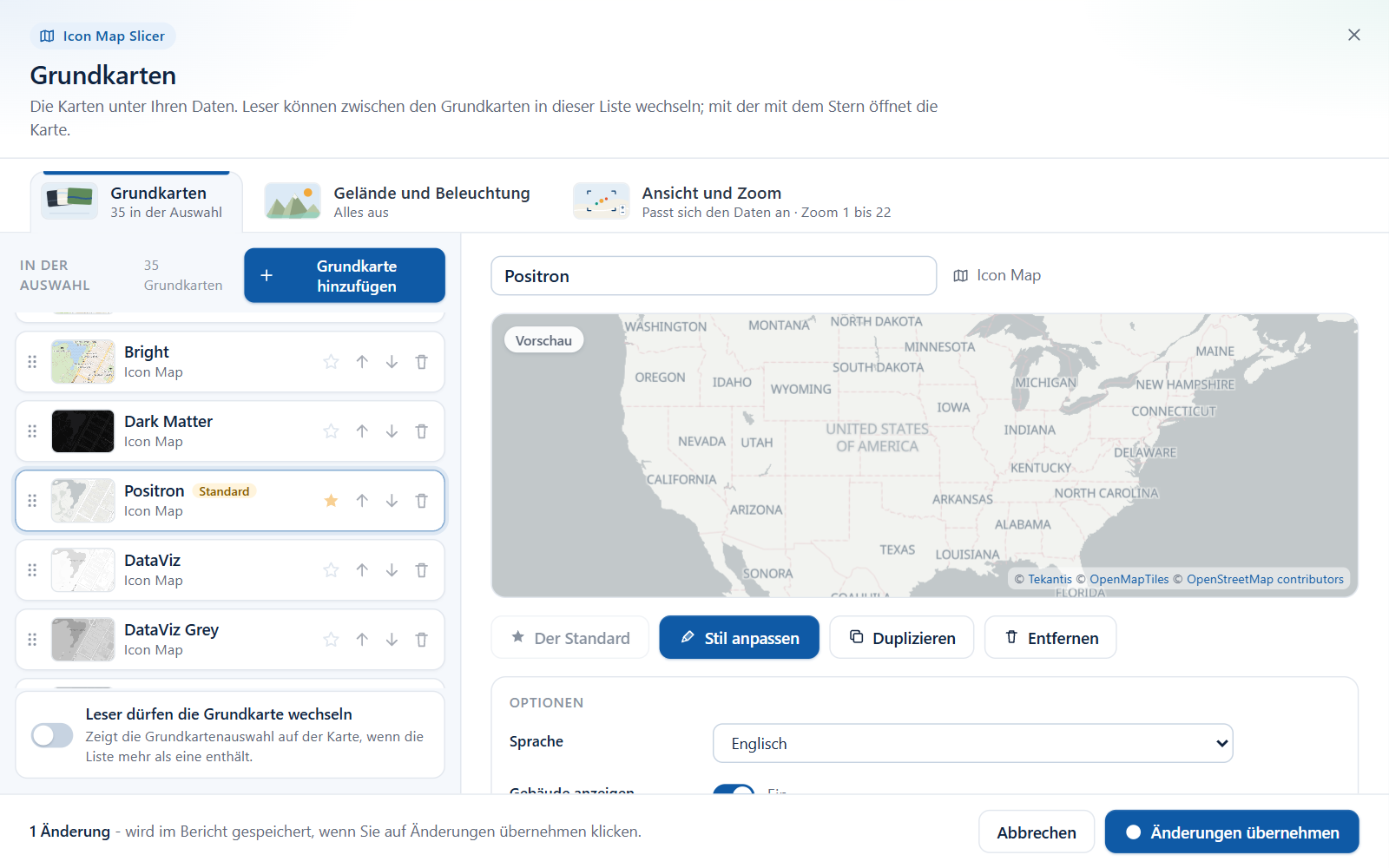Click the filled star on the Positron row
The height and width of the screenshot is (868, 1389).
[331, 501]
